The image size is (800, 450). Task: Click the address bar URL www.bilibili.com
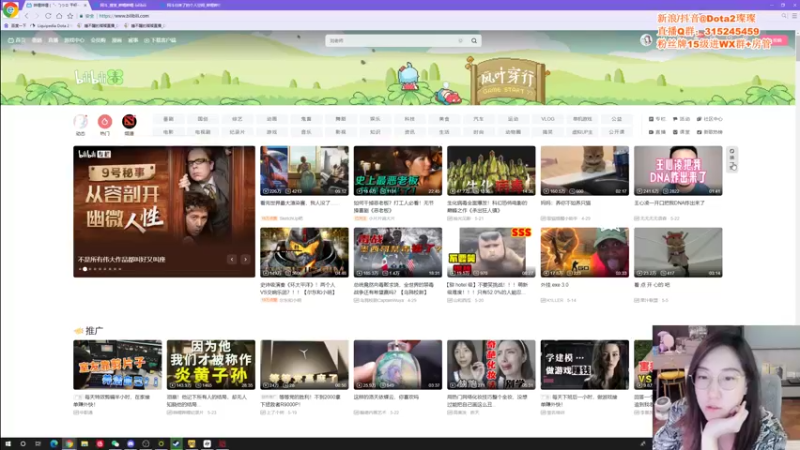[124, 16]
